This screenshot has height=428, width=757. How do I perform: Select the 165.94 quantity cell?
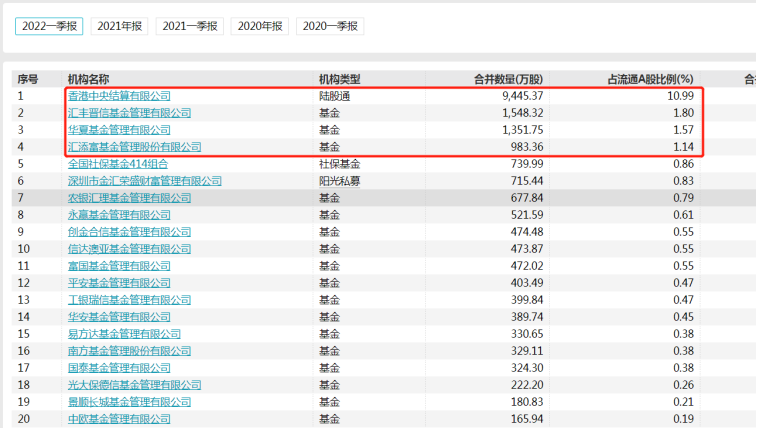(527, 419)
